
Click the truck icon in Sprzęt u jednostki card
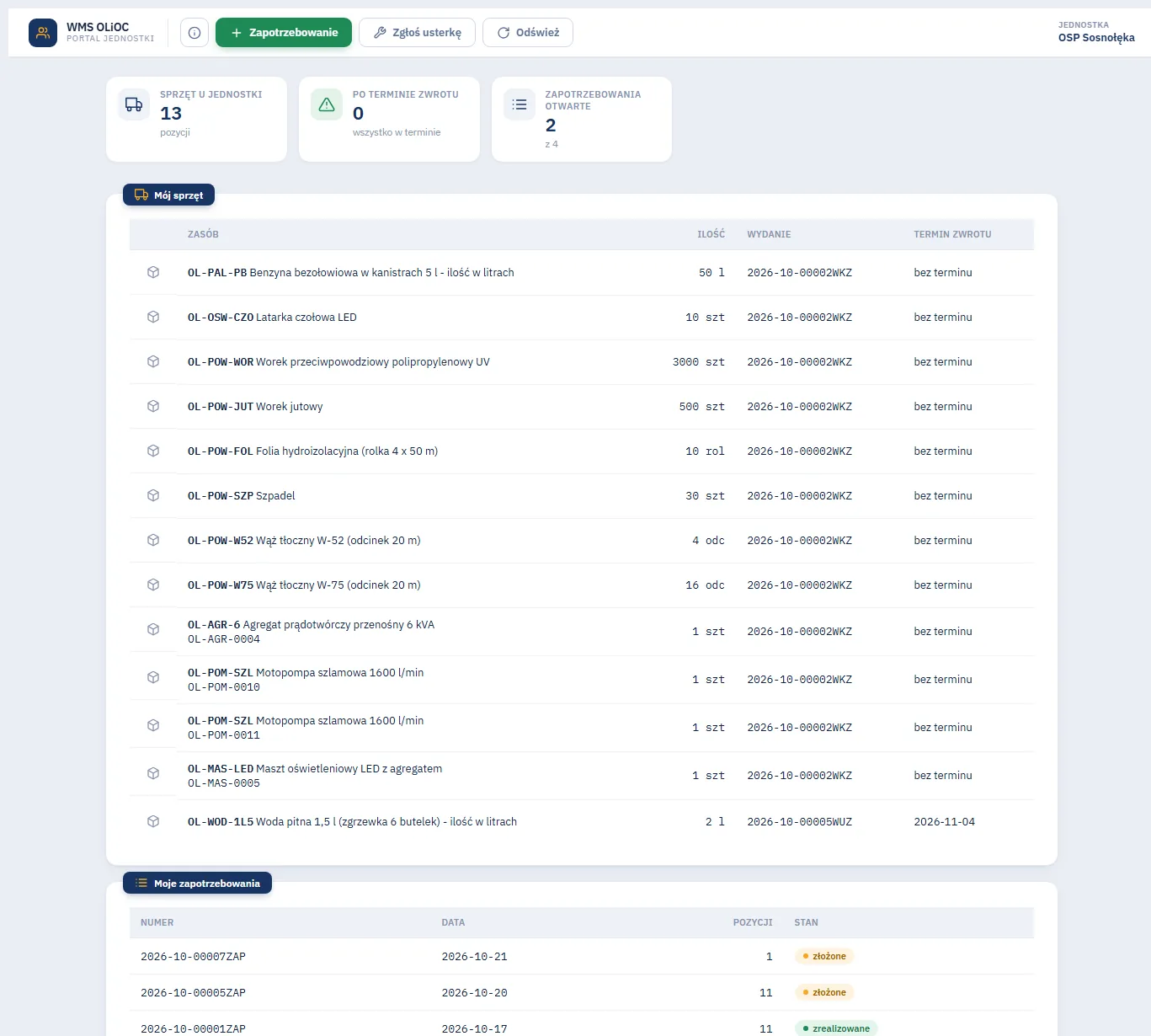point(134,104)
